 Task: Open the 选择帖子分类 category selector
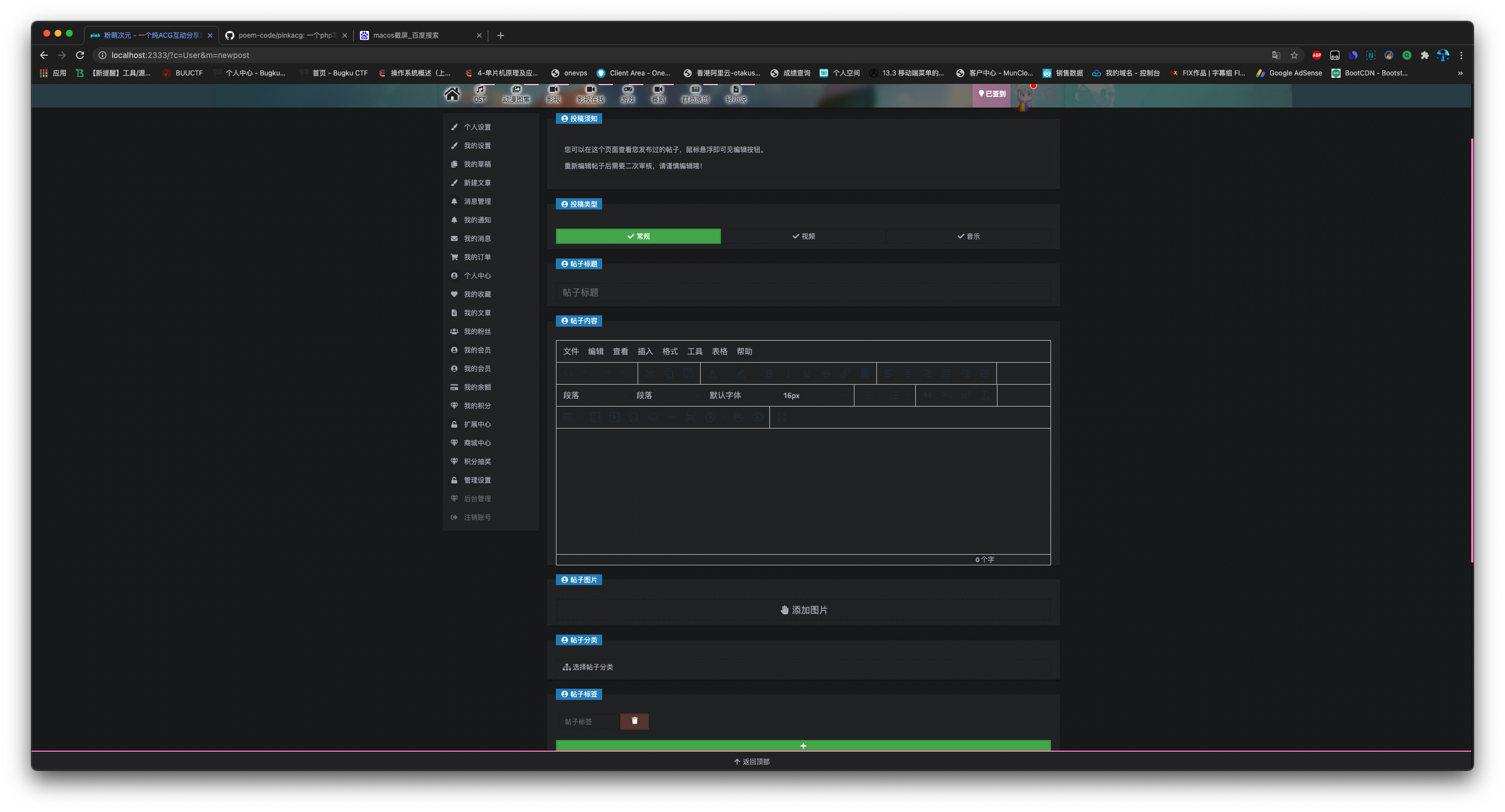point(803,667)
